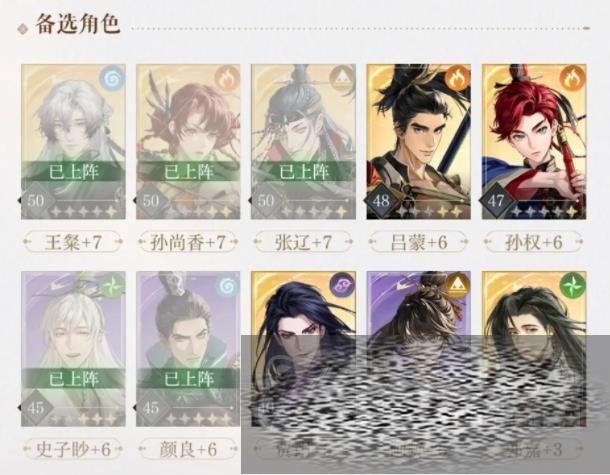Click the level 48 badge on 吕蒙's card
This screenshot has height=475, width=610.
[x=381, y=201]
